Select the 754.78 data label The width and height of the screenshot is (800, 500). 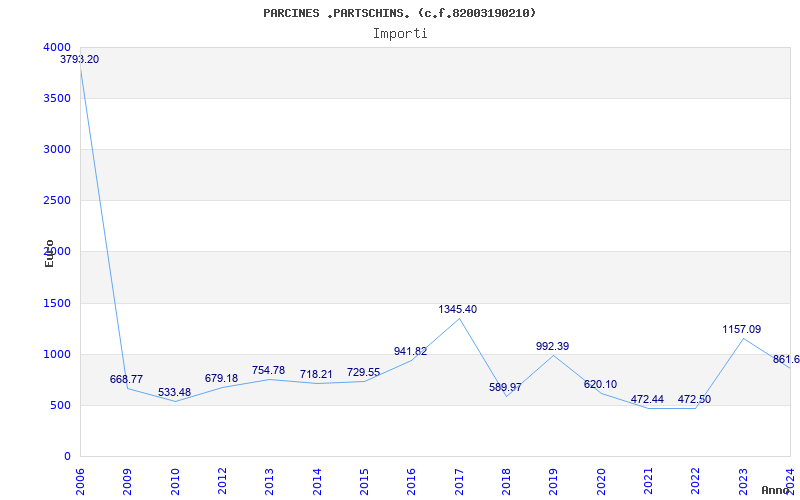pyautogui.click(x=268, y=371)
